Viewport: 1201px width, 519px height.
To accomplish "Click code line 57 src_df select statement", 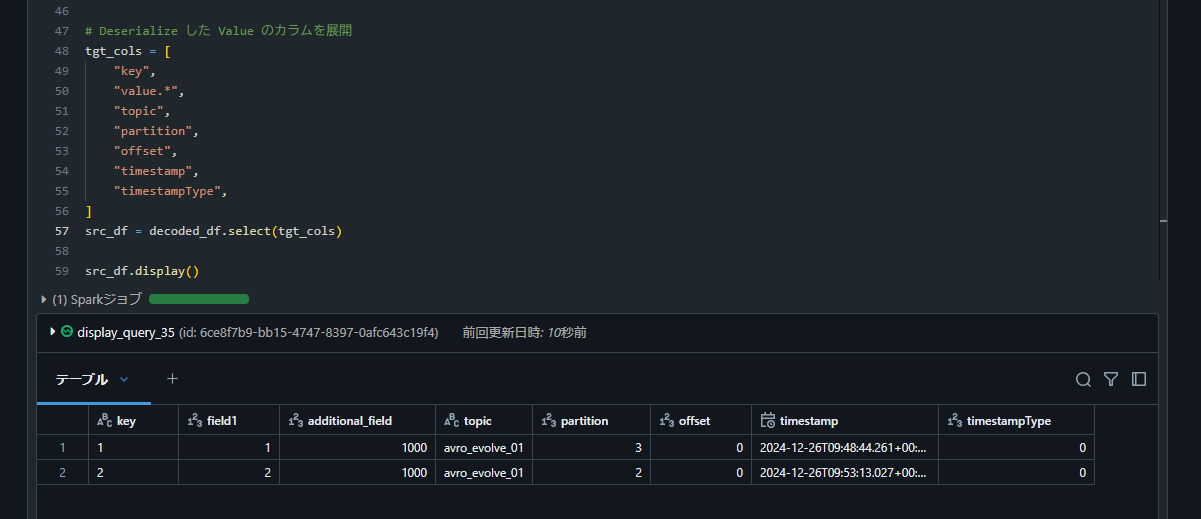I will (213, 231).
